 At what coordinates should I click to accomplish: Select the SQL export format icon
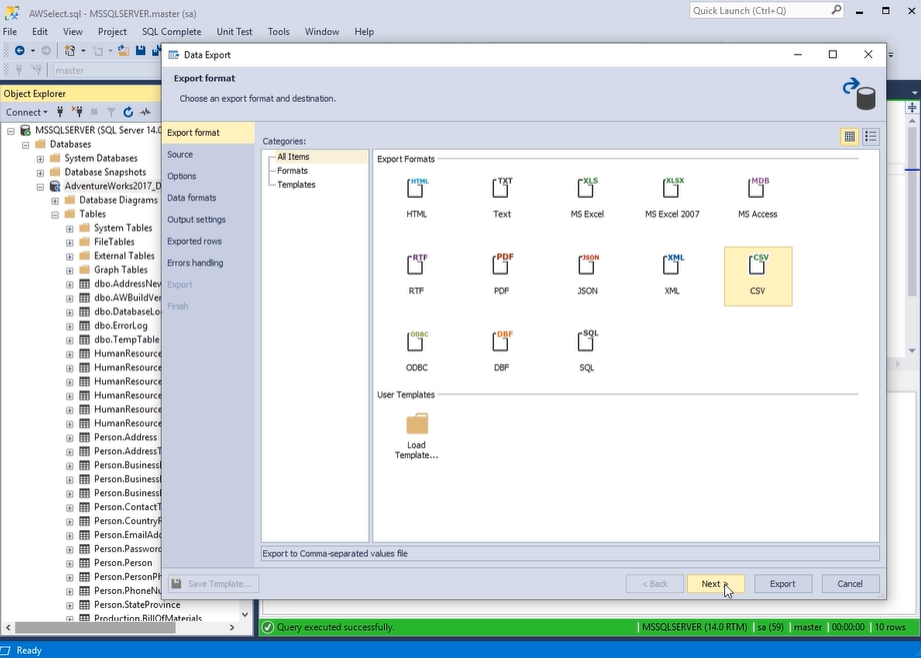pyautogui.click(x=587, y=342)
